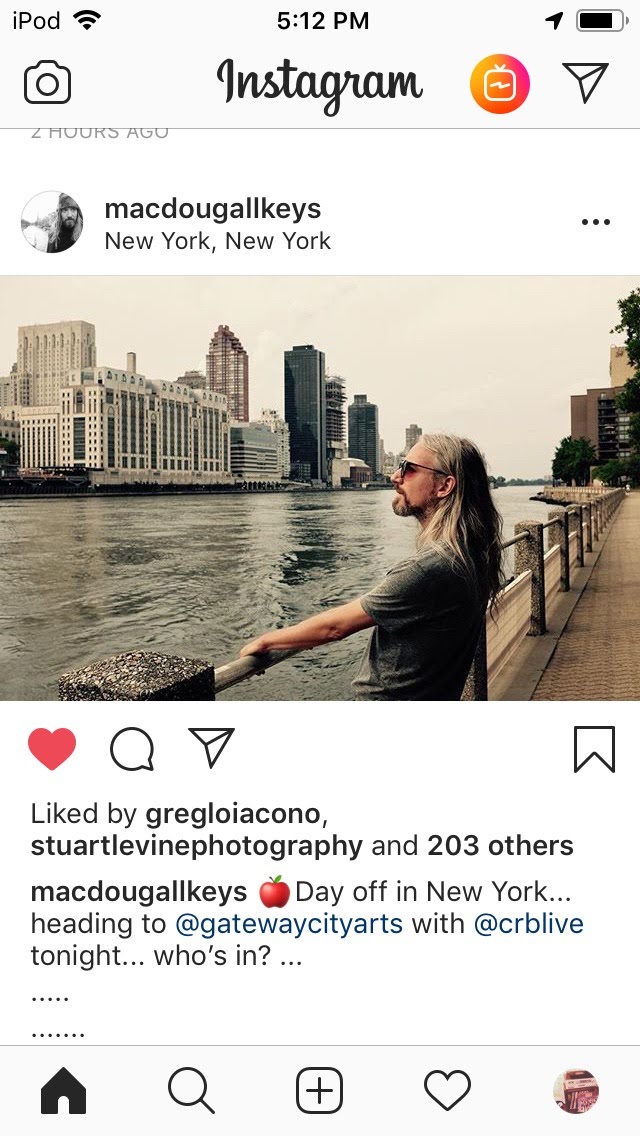Open the Activity heart tab
Image resolution: width=640 pixels, height=1136 pixels.
447,1090
